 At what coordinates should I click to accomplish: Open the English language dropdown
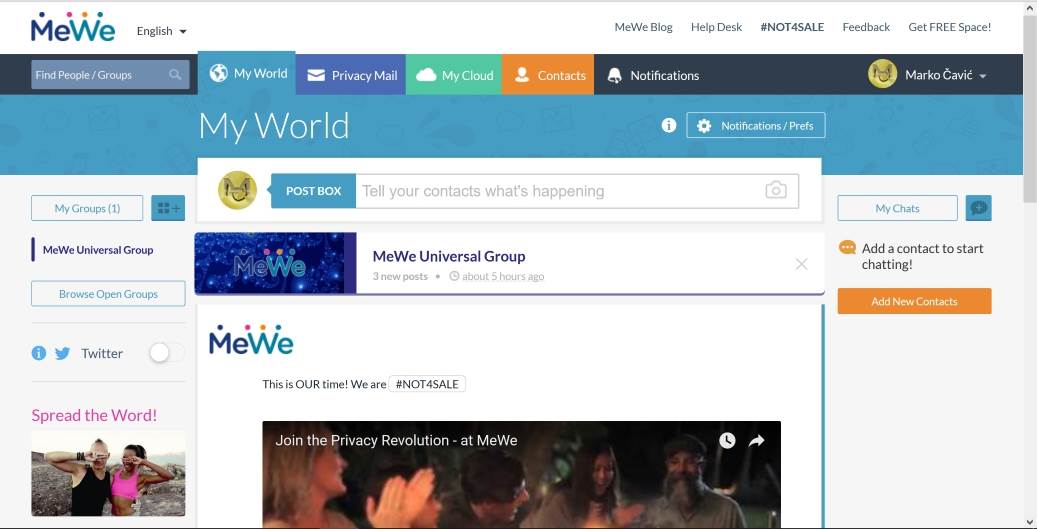(x=161, y=31)
